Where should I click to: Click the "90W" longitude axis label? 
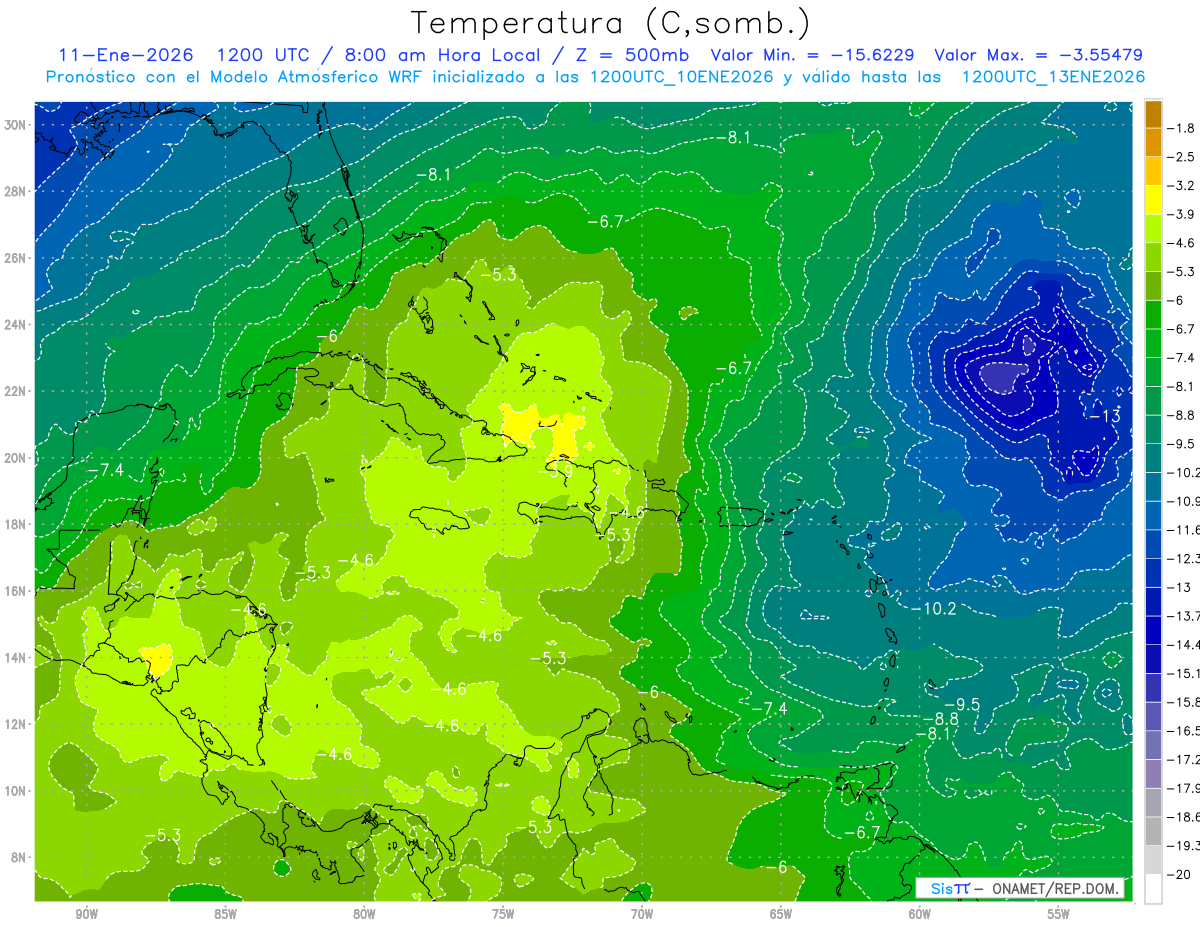coord(86,914)
